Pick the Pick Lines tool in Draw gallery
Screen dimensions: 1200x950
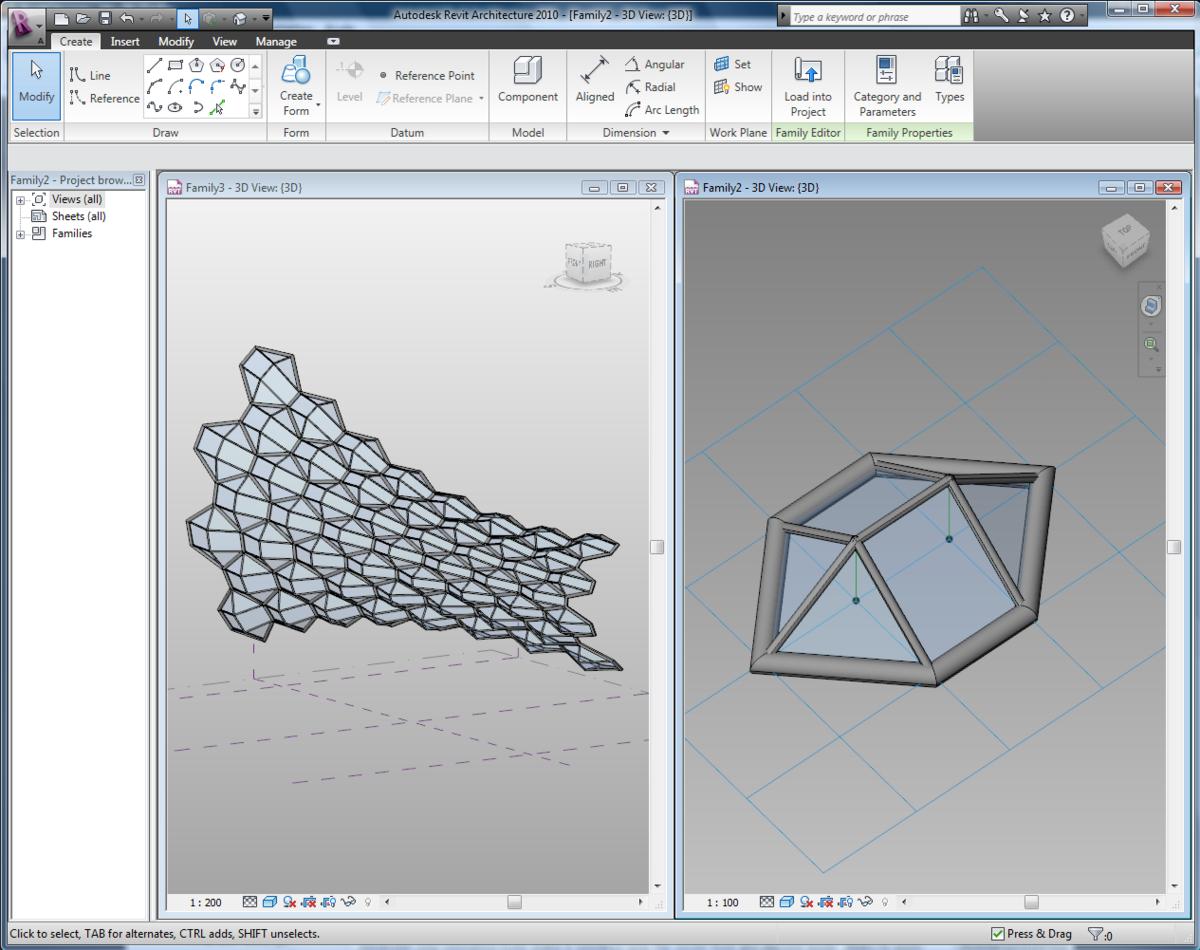[217, 107]
